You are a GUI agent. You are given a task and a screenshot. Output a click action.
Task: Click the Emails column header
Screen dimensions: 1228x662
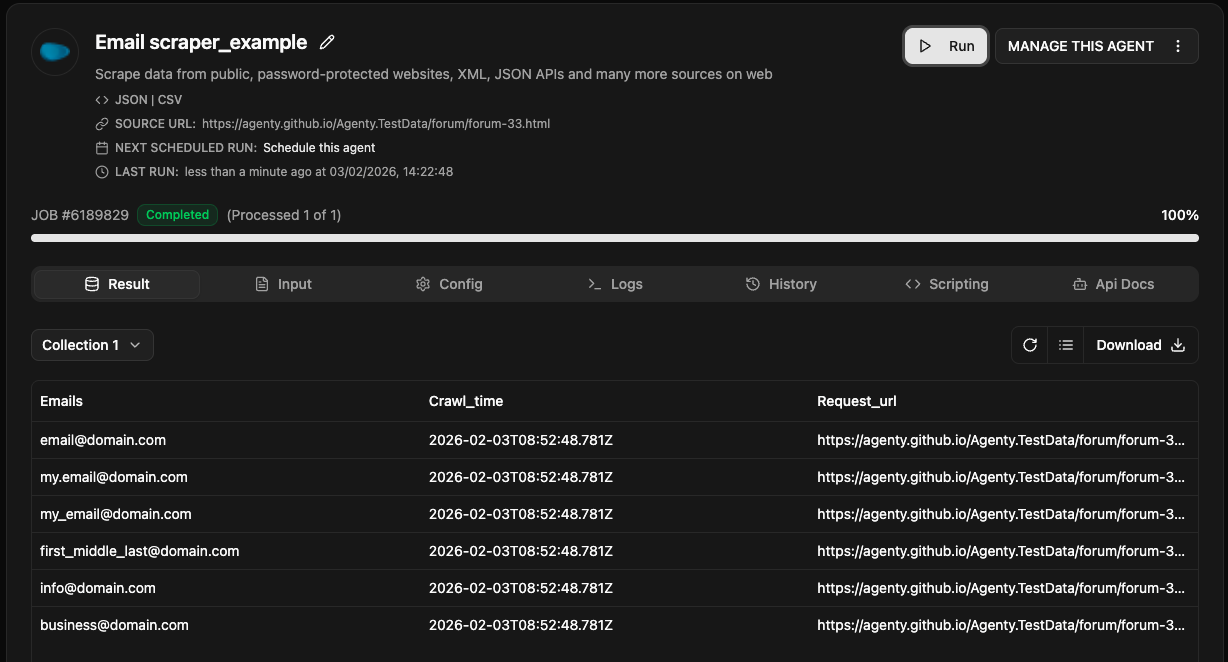pyautogui.click(x=62, y=401)
